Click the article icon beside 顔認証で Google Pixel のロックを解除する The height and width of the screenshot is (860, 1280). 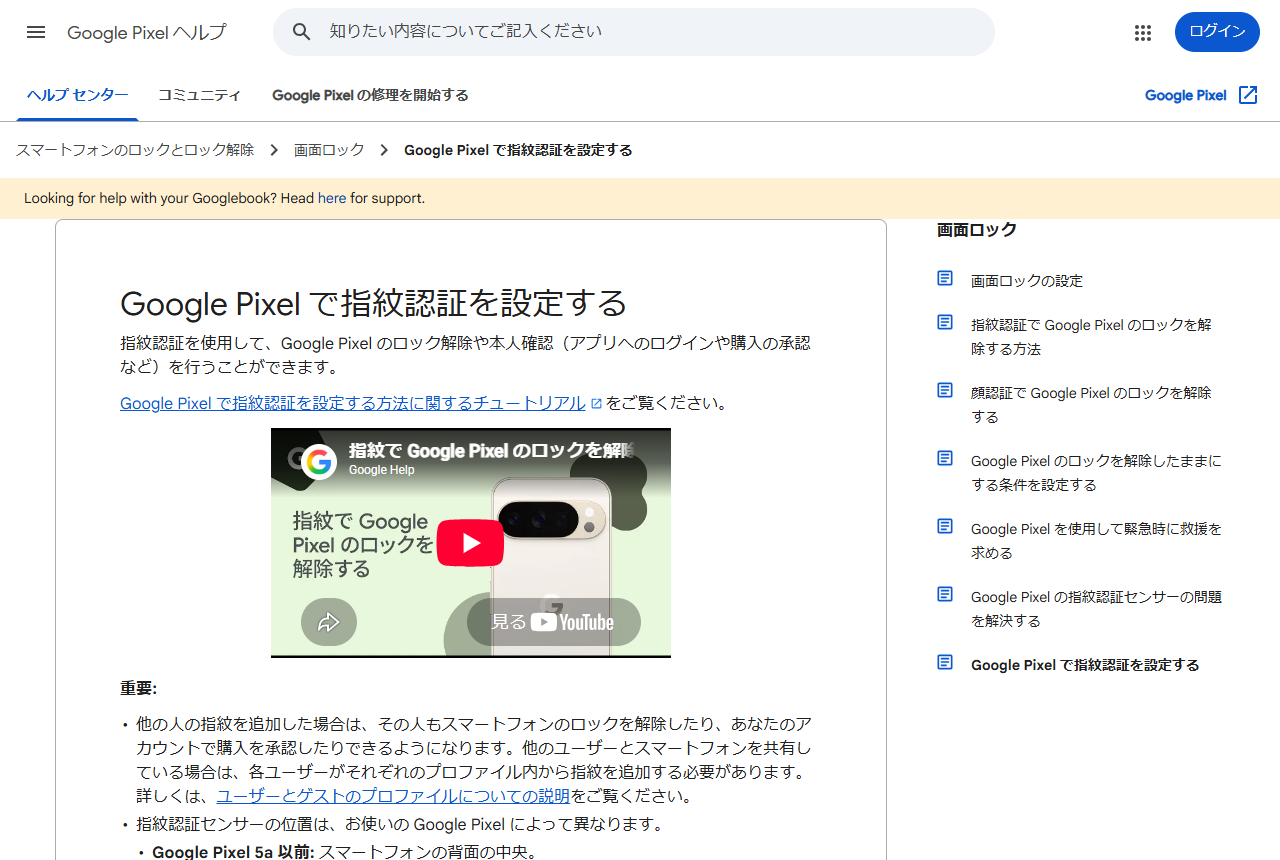(945, 390)
